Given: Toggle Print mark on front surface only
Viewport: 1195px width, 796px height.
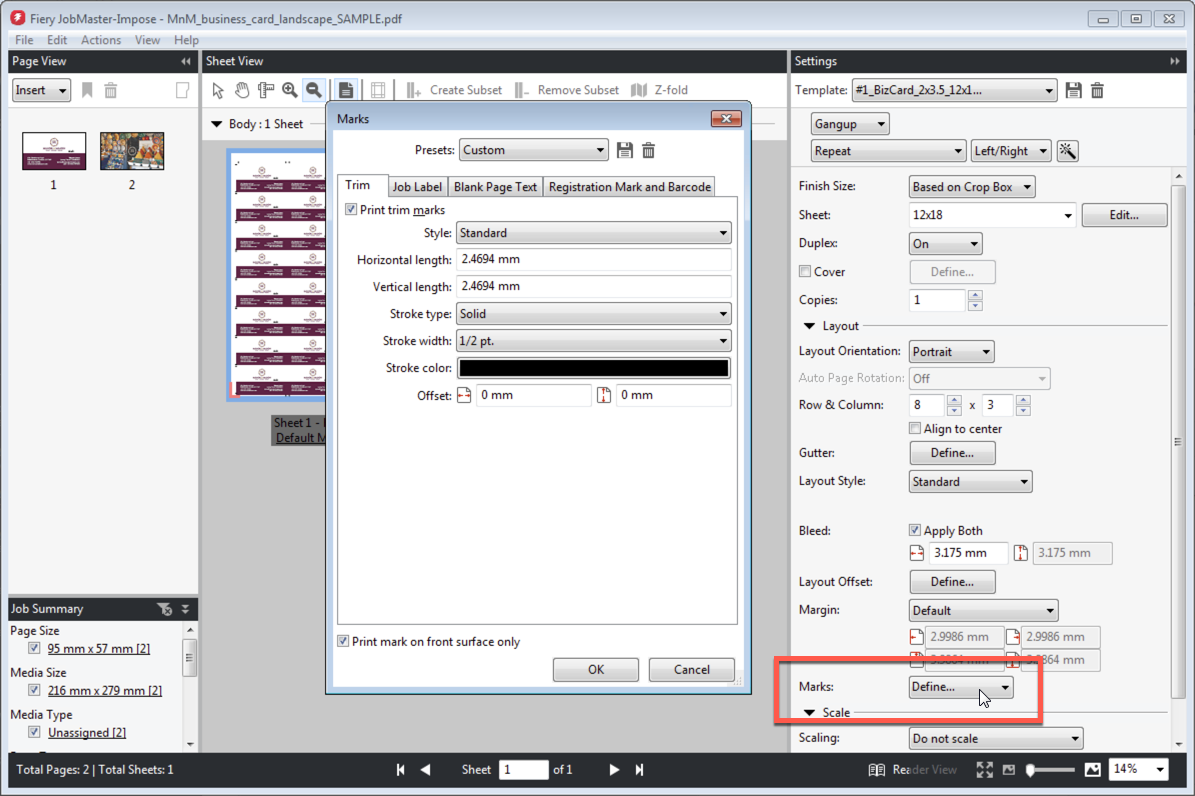Looking at the screenshot, I should coord(344,642).
